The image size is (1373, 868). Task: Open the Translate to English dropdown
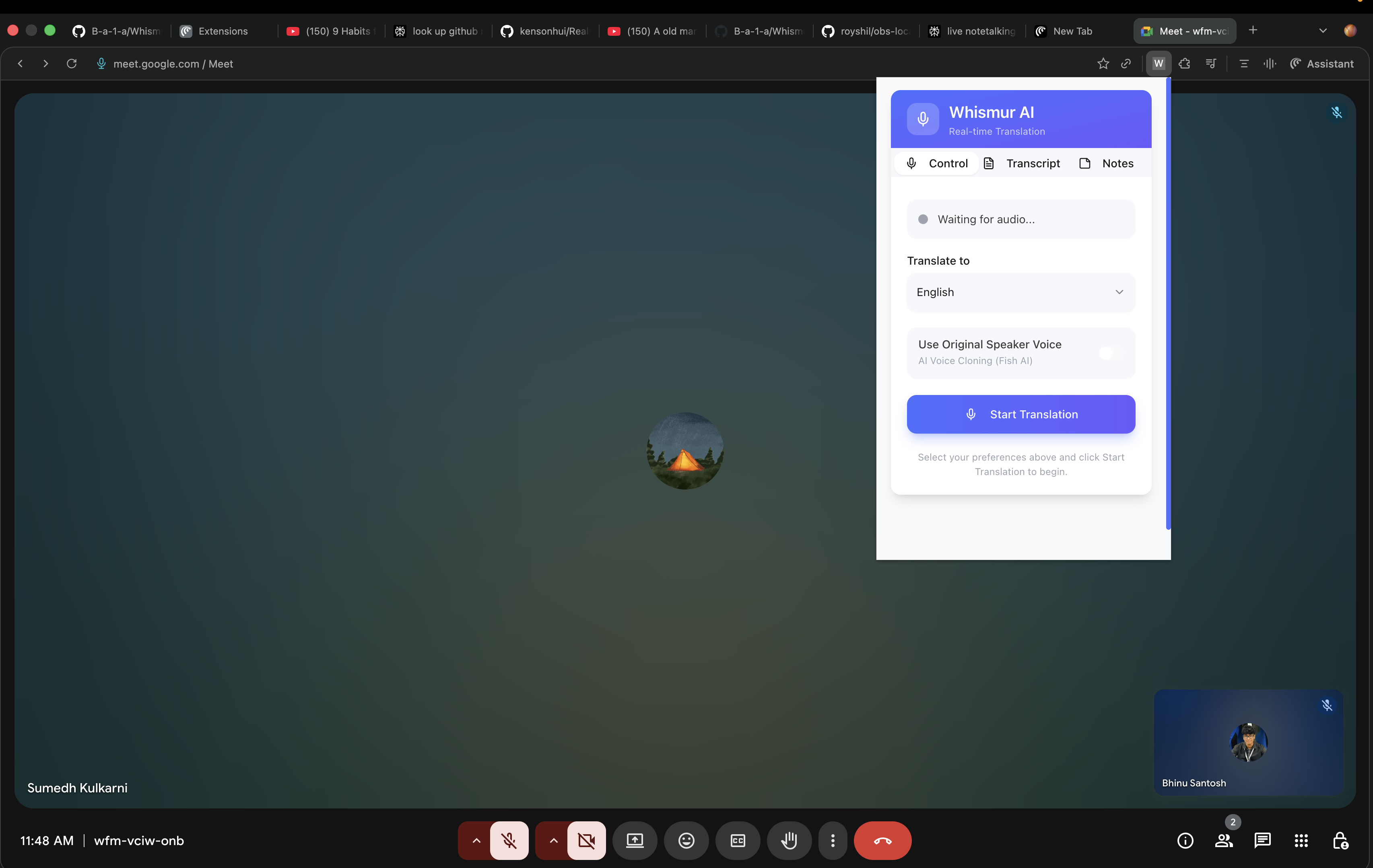click(1020, 292)
